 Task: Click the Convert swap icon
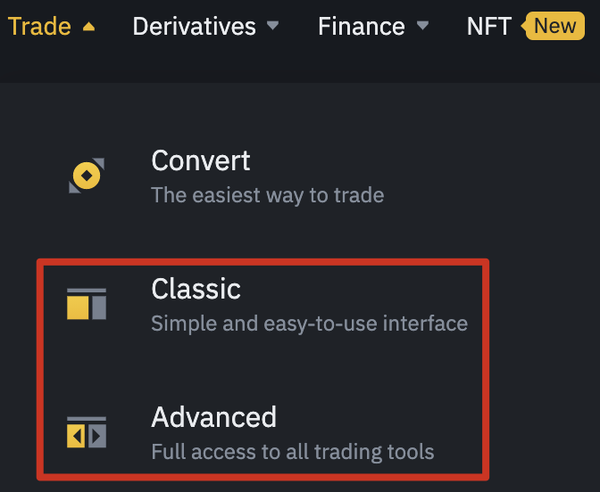click(86, 177)
